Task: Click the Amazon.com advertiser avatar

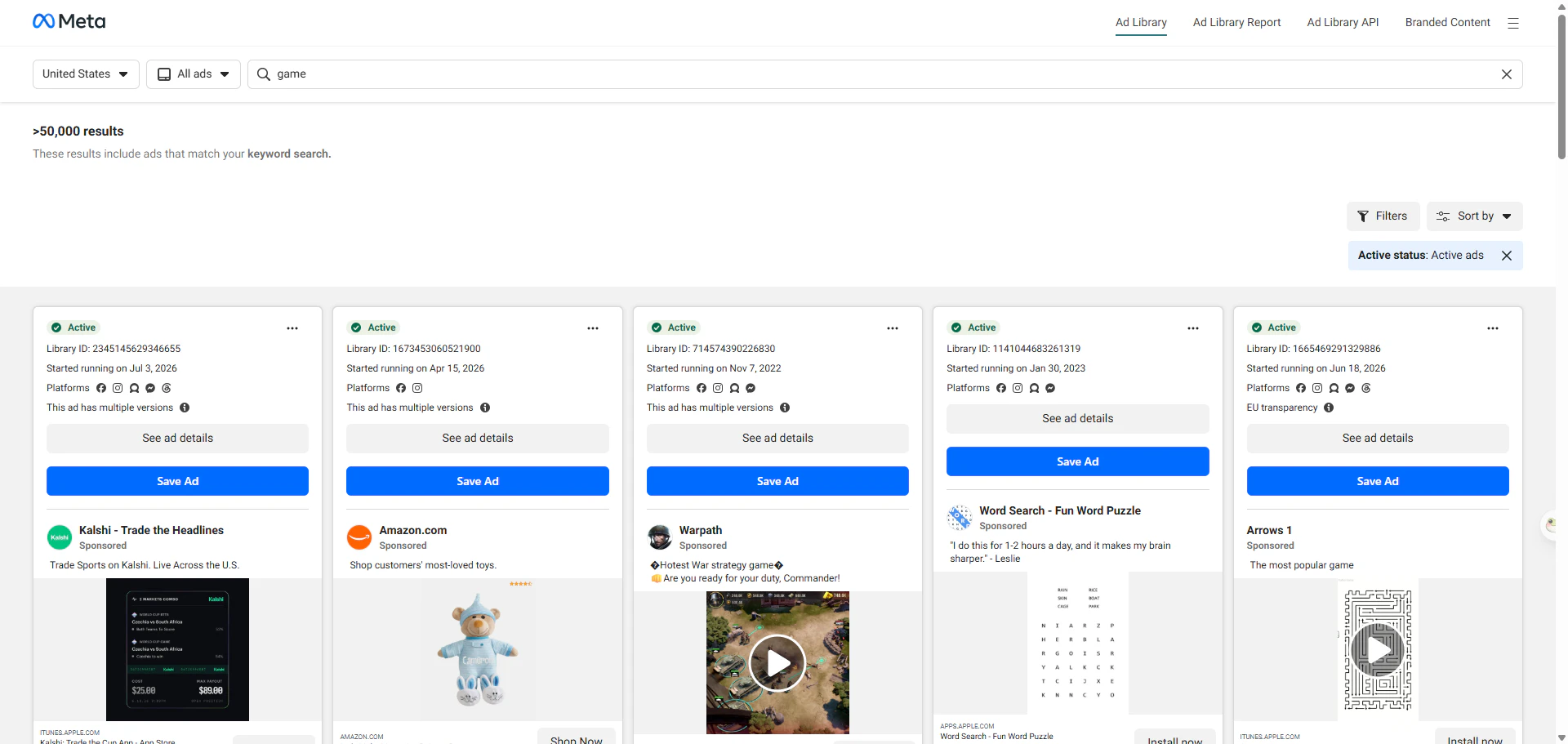Action: (x=359, y=537)
